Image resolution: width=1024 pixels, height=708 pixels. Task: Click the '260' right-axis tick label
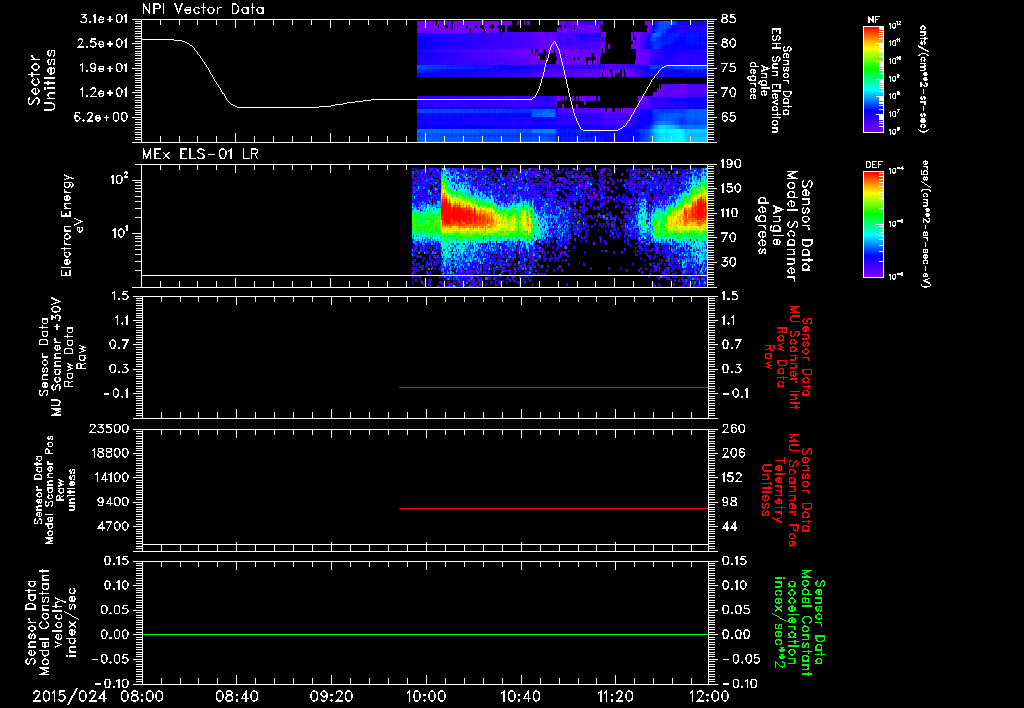pos(733,428)
